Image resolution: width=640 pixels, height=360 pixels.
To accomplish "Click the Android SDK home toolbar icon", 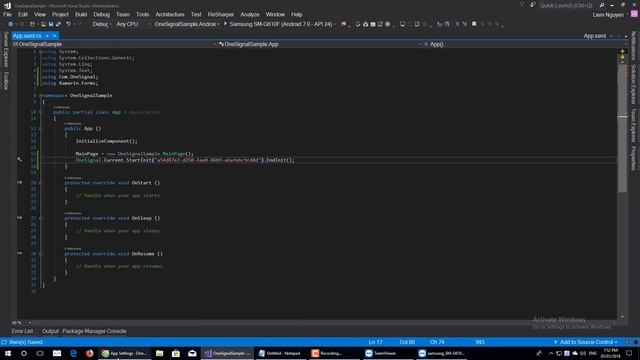I will [365, 24].
